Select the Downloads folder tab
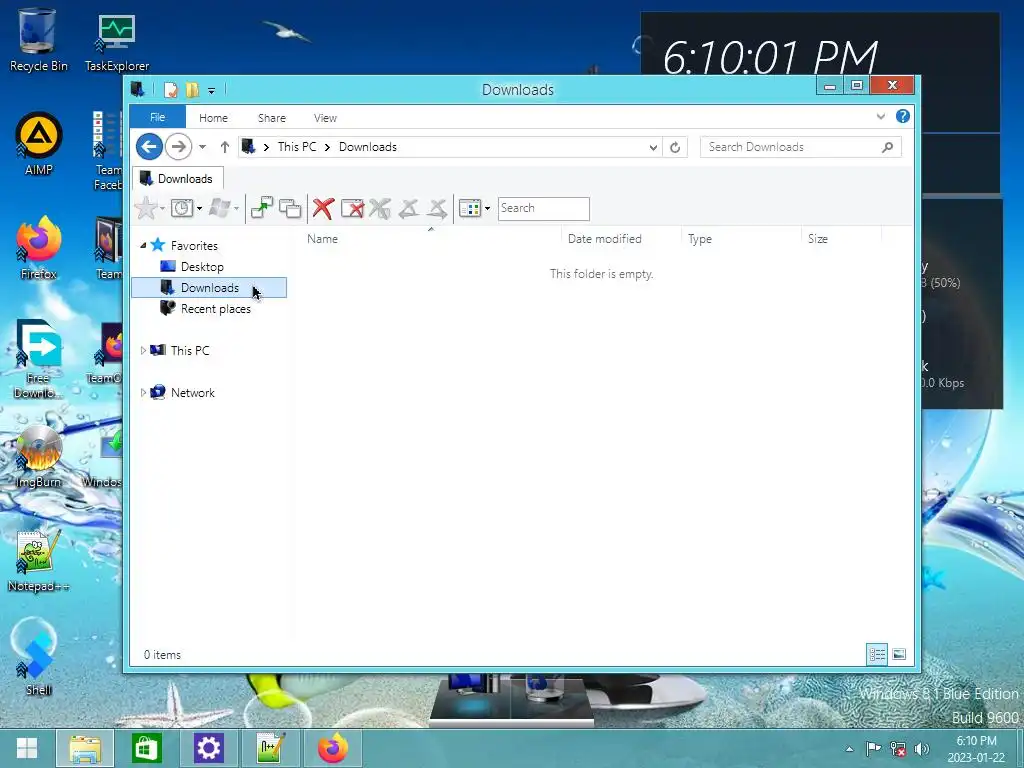1024x768 pixels. click(x=178, y=178)
